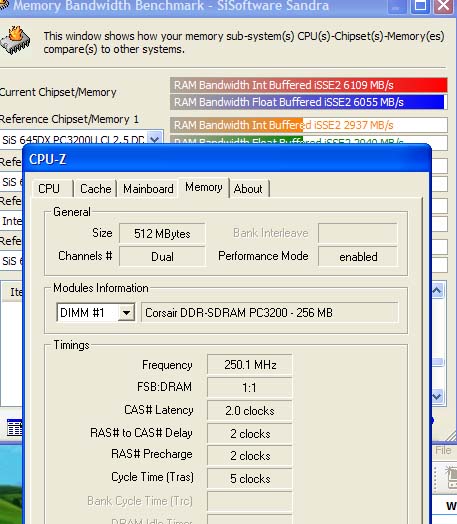
Task: Click the CPU-Z window title bar
Action: [x=227, y=159]
